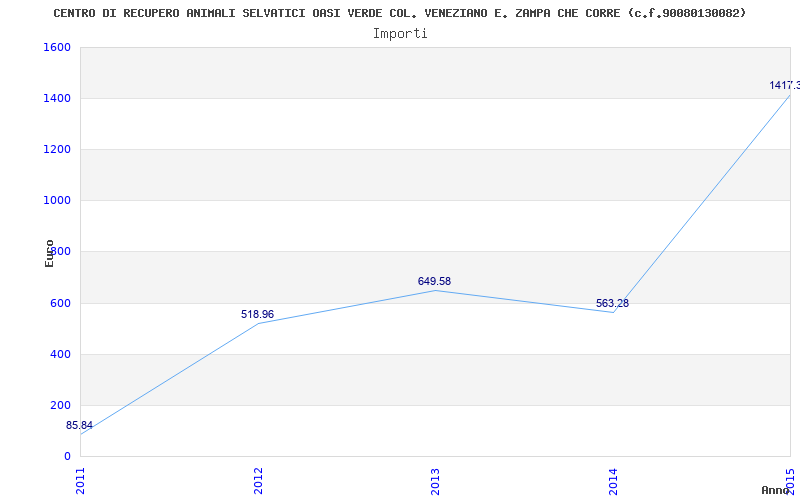800x500 pixels.
Task: Click the 2013 x-axis year label
Action: pos(435,480)
